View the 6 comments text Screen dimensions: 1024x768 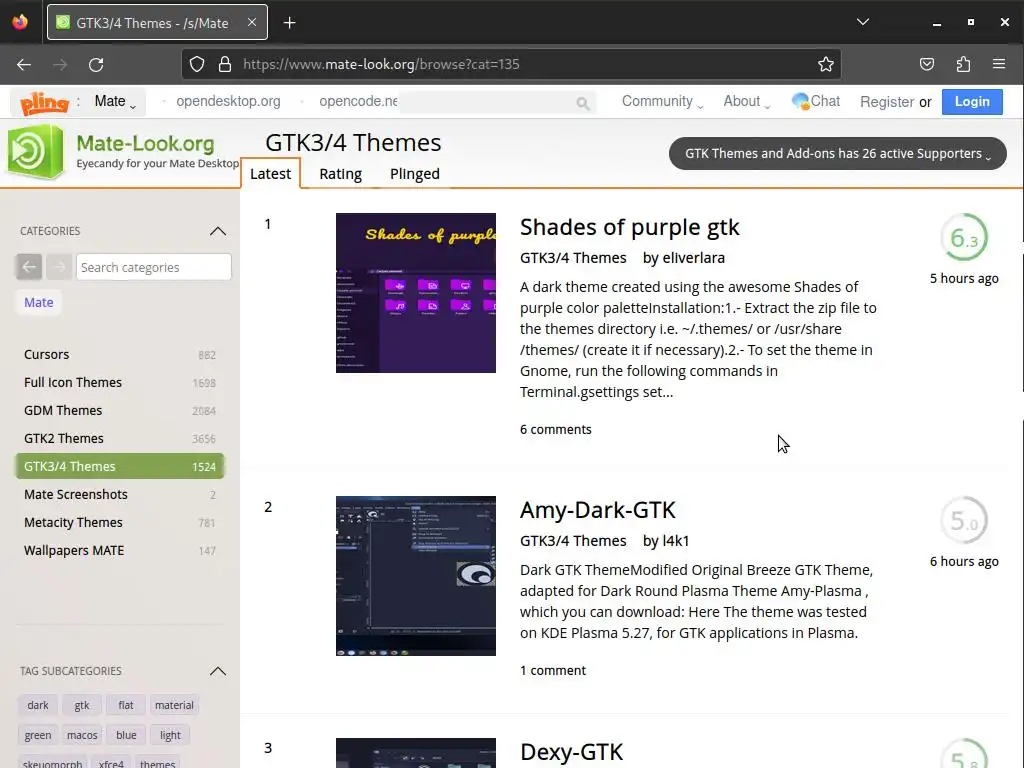[x=556, y=430]
